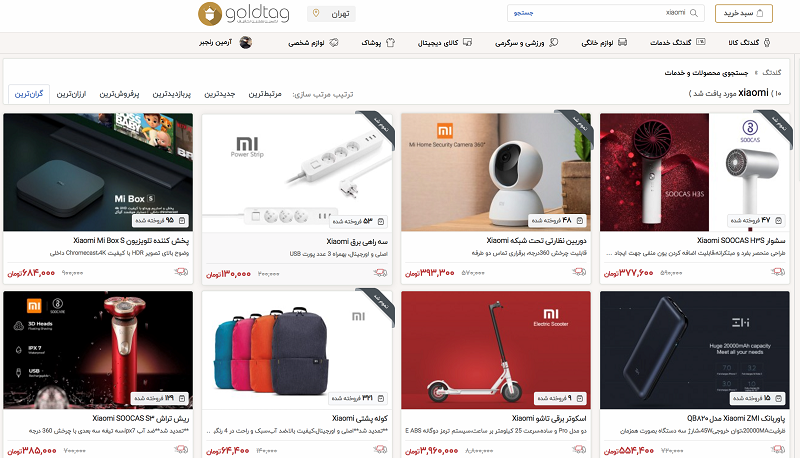Open the Xiaomi electric scooter image
The image size is (800, 458).
pyautogui.click(x=496, y=350)
